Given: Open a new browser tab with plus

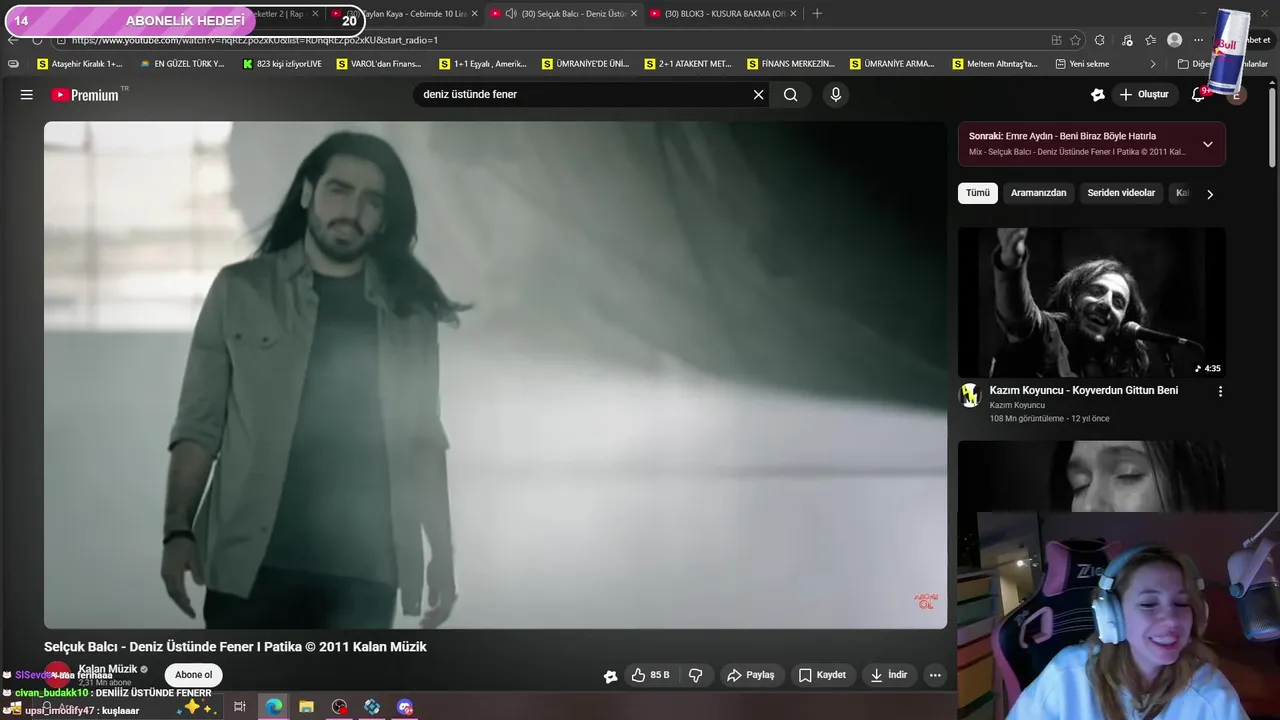Looking at the screenshot, I should pyautogui.click(x=817, y=14).
